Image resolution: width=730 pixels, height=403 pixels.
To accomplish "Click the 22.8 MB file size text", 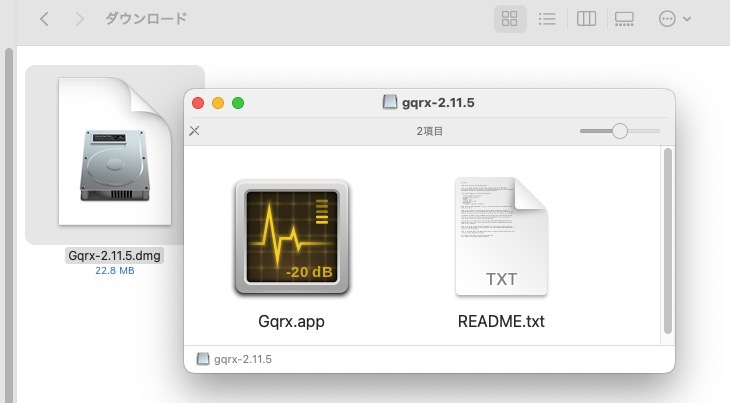I will (115, 270).
